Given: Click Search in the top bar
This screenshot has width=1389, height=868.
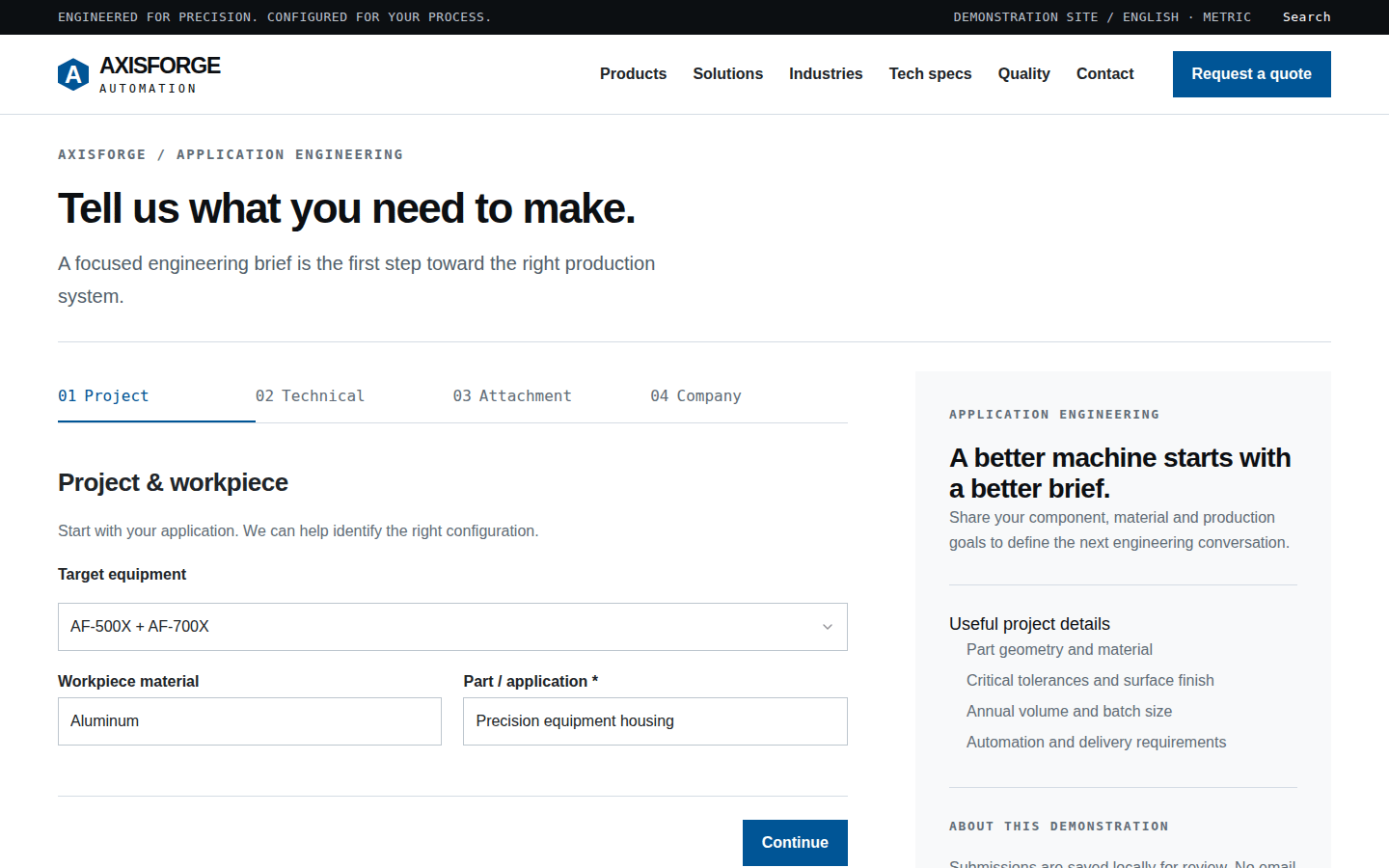Looking at the screenshot, I should 1306,17.
